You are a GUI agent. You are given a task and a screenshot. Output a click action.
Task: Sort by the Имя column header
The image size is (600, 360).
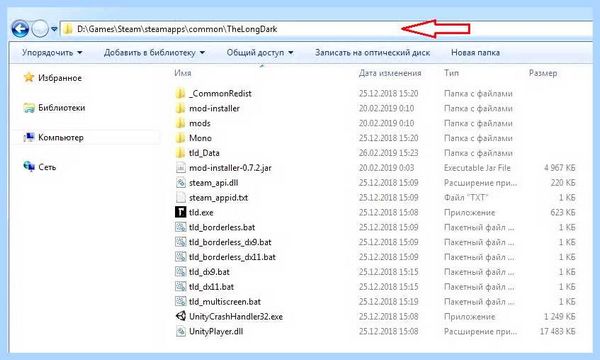click(183, 73)
